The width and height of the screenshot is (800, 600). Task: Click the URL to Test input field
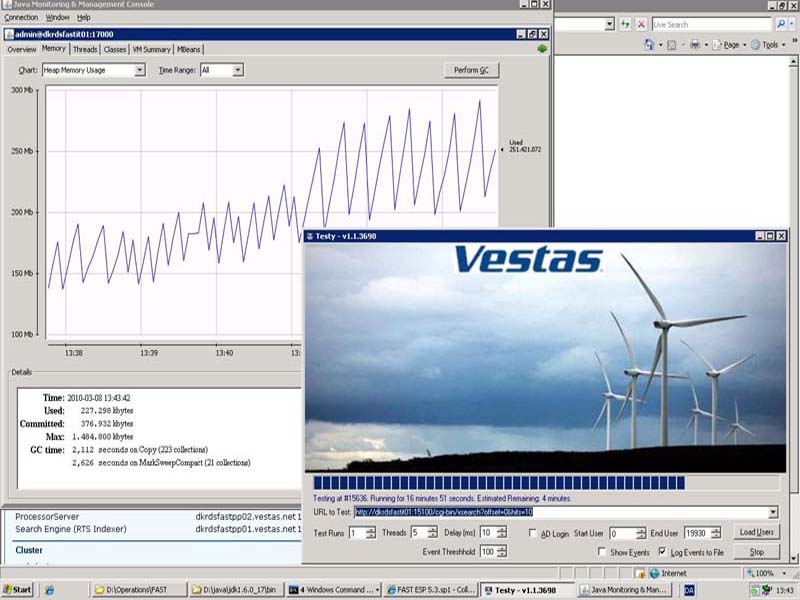click(561, 512)
